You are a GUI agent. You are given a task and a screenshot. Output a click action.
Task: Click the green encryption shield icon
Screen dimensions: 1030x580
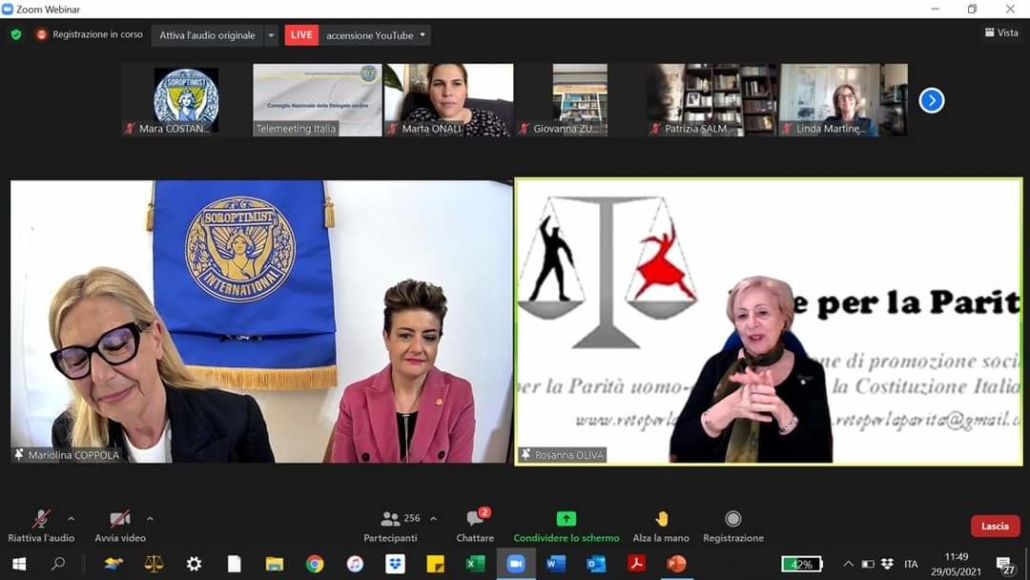pyautogui.click(x=16, y=35)
